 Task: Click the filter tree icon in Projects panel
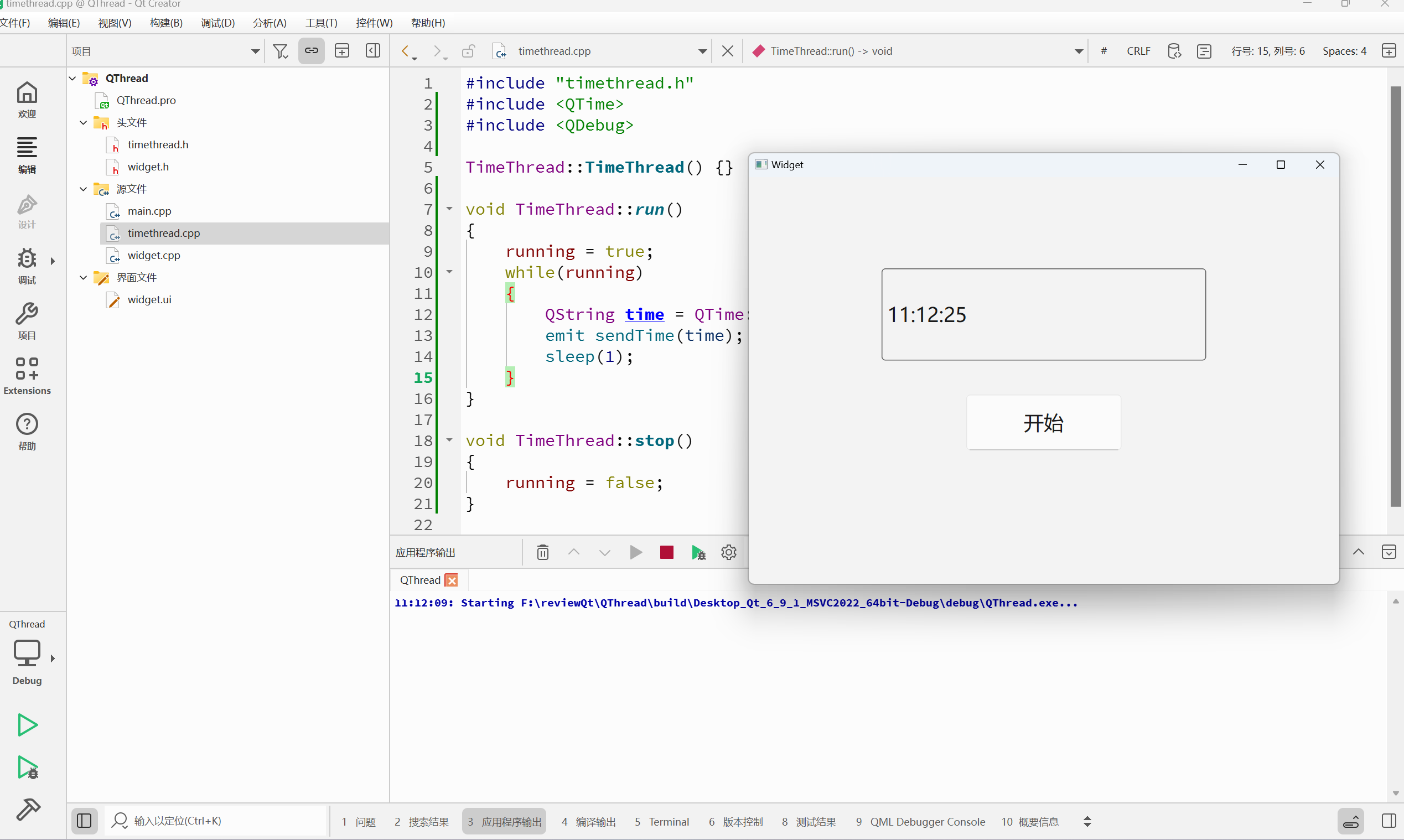[x=280, y=51]
